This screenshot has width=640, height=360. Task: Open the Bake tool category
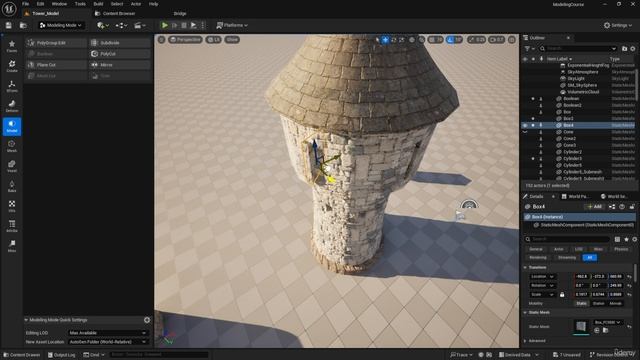12,186
